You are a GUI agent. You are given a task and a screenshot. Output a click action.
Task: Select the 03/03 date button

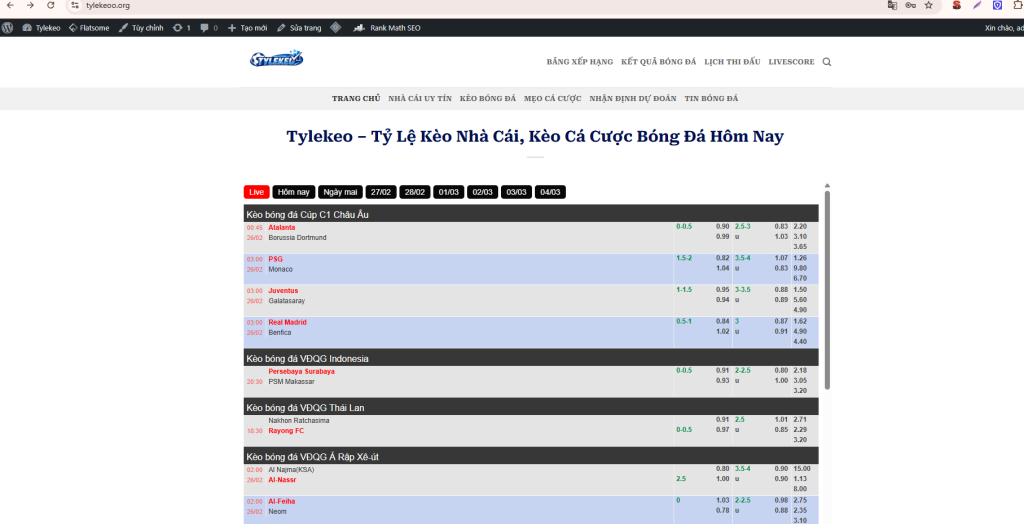click(x=517, y=192)
